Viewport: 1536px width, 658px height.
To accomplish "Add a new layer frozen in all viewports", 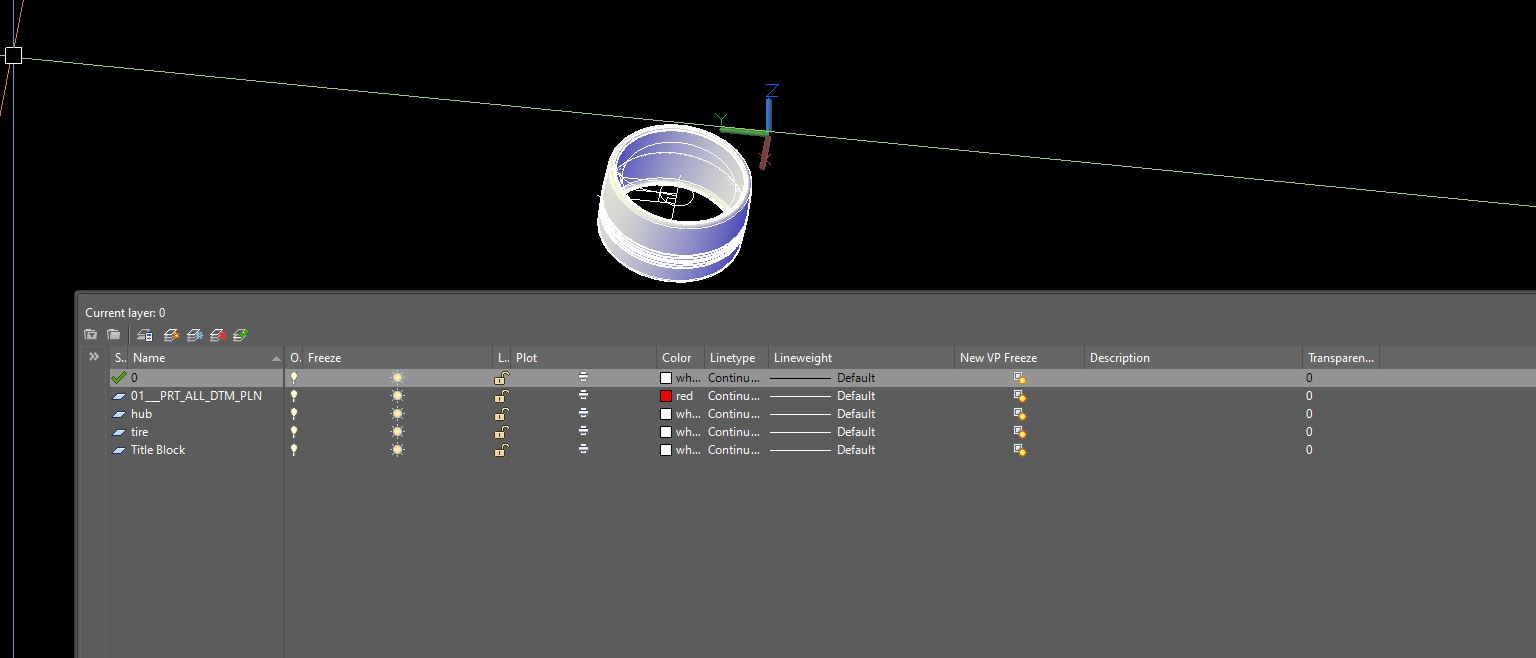I will [x=194, y=335].
